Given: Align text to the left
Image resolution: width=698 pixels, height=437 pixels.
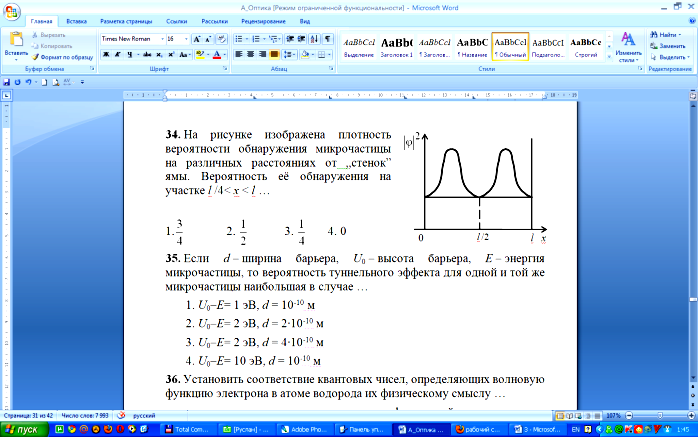Looking at the screenshot, I should coord(239,54).
